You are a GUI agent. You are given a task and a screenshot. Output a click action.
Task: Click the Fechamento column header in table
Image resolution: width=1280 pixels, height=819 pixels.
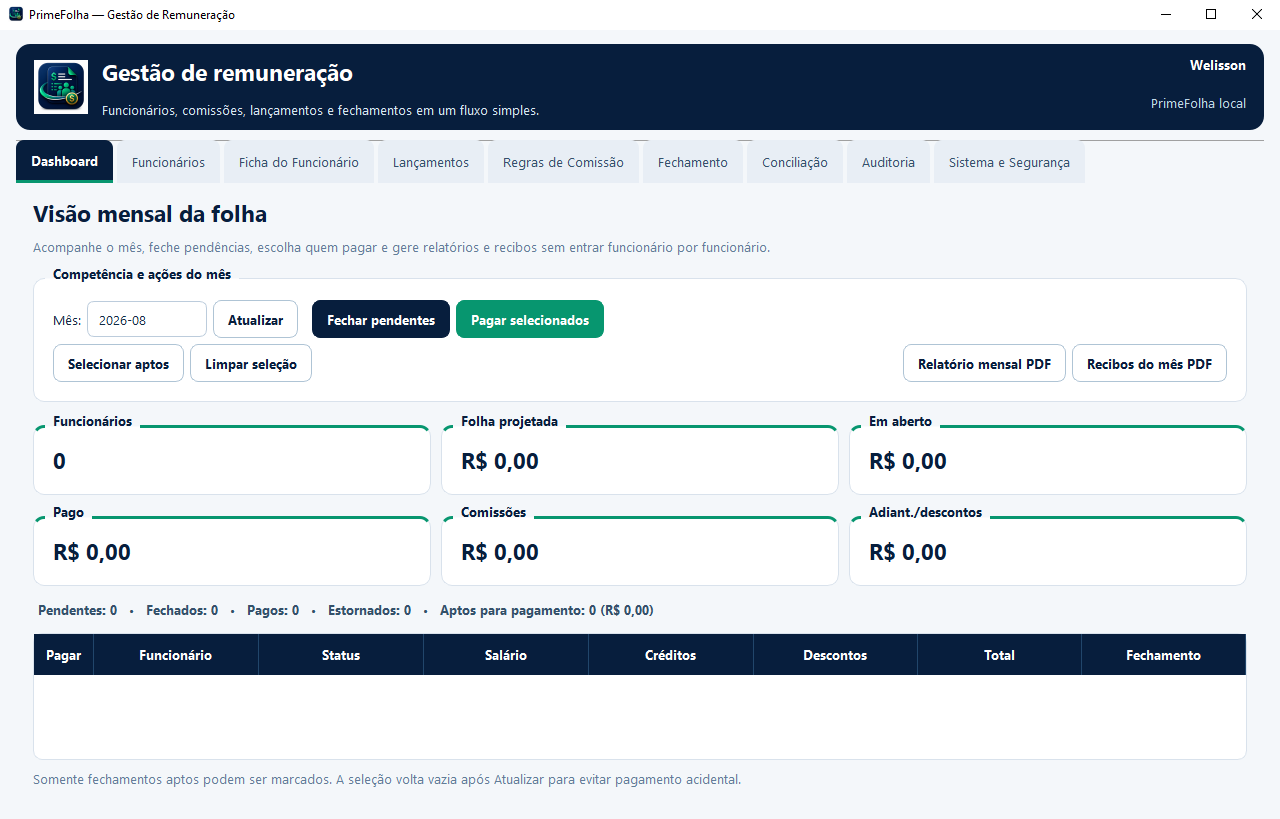(x=1163, y=655)
